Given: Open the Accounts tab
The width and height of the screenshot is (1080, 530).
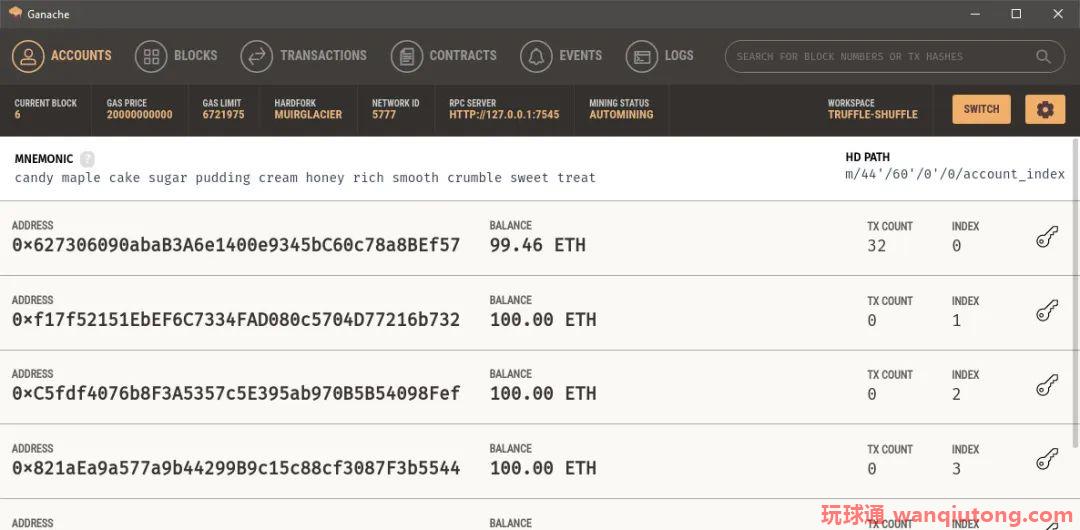Looking at the screenshot, I should [62, 56].
